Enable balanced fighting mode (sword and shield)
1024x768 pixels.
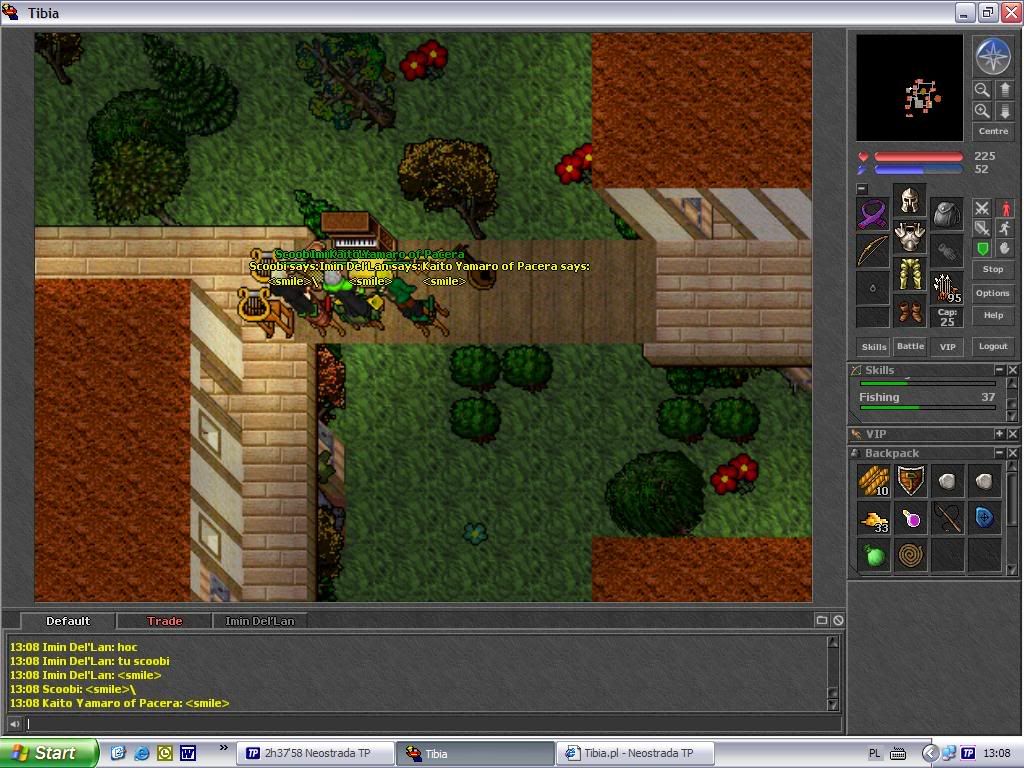(982, 229)
